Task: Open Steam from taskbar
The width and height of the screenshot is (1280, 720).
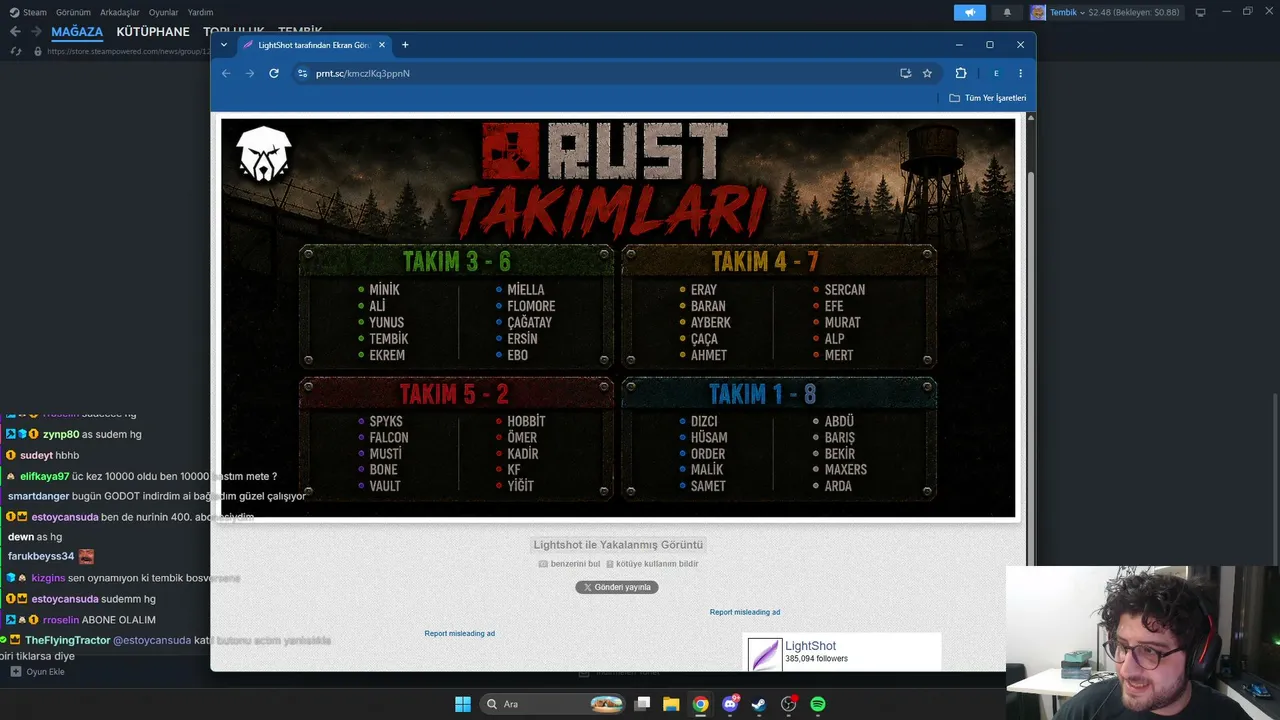Action: click(759, 704)
